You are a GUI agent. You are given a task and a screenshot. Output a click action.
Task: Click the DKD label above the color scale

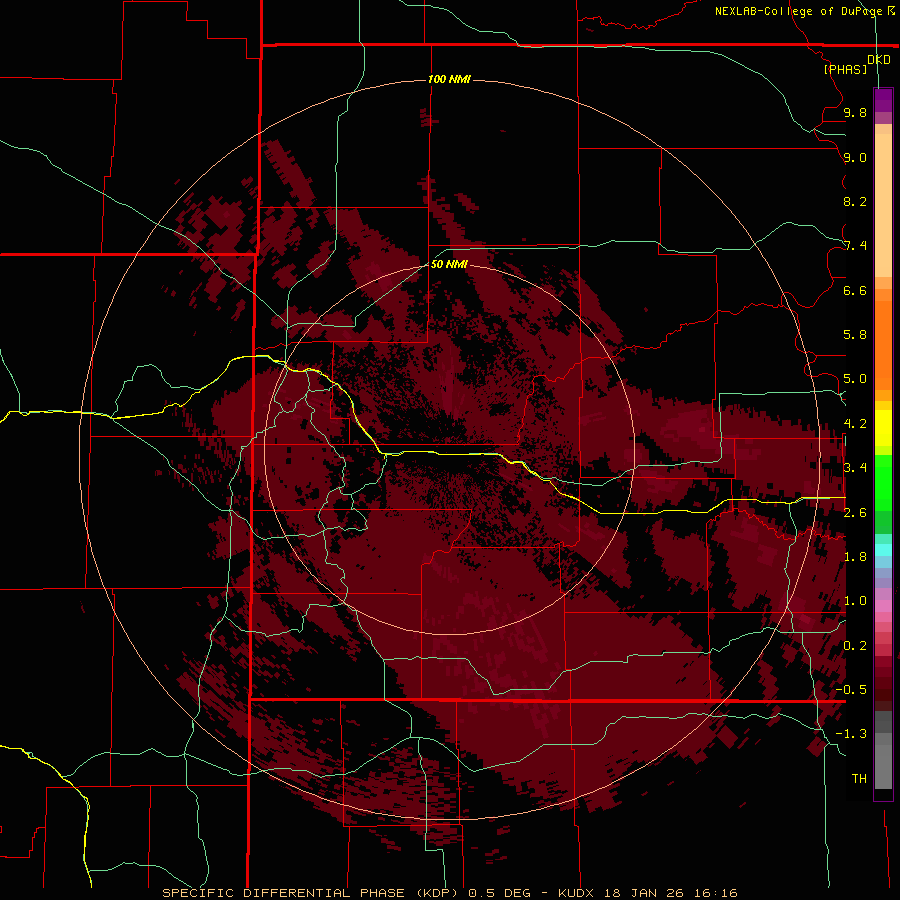879,60
